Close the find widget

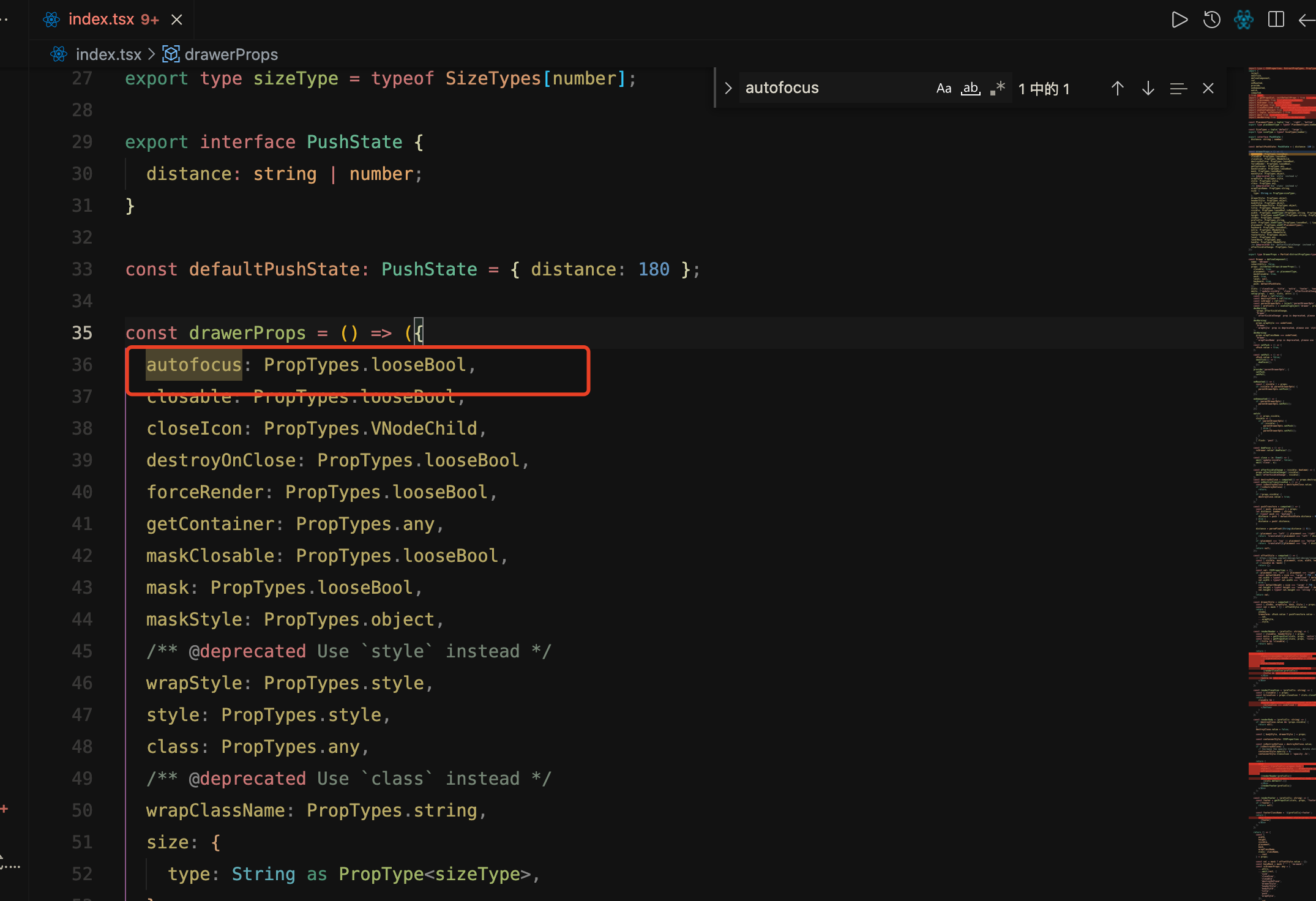pyautogui.click(x=1208, y=88)
